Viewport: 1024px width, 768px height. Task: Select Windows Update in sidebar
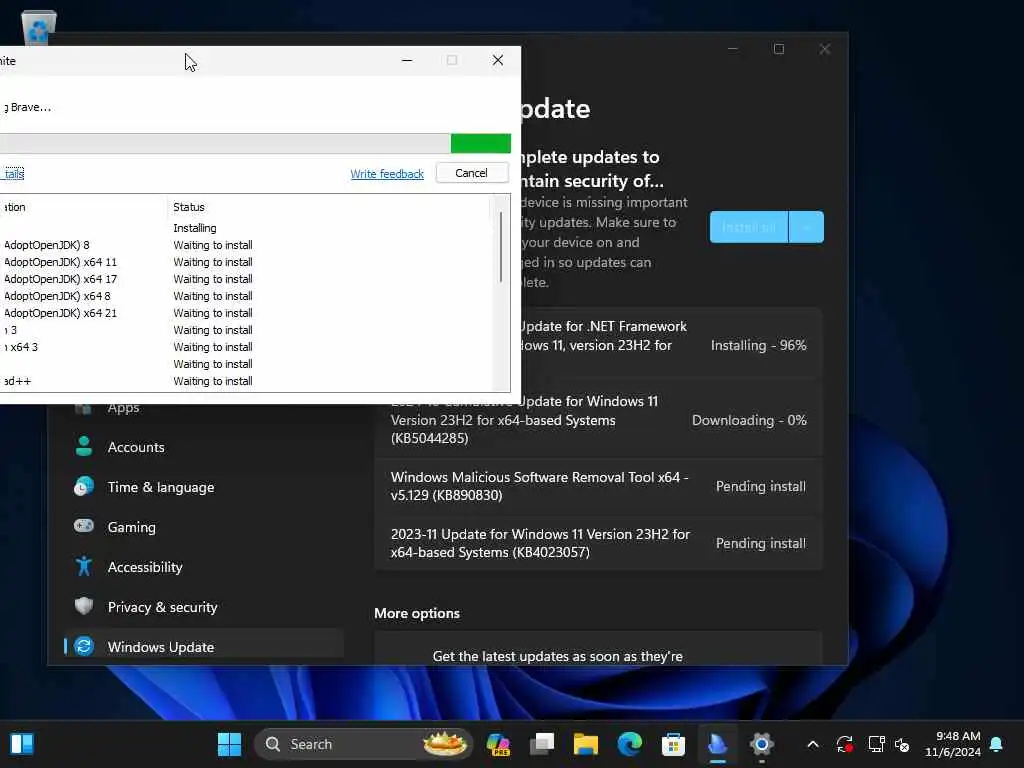(x=204, y=647)
